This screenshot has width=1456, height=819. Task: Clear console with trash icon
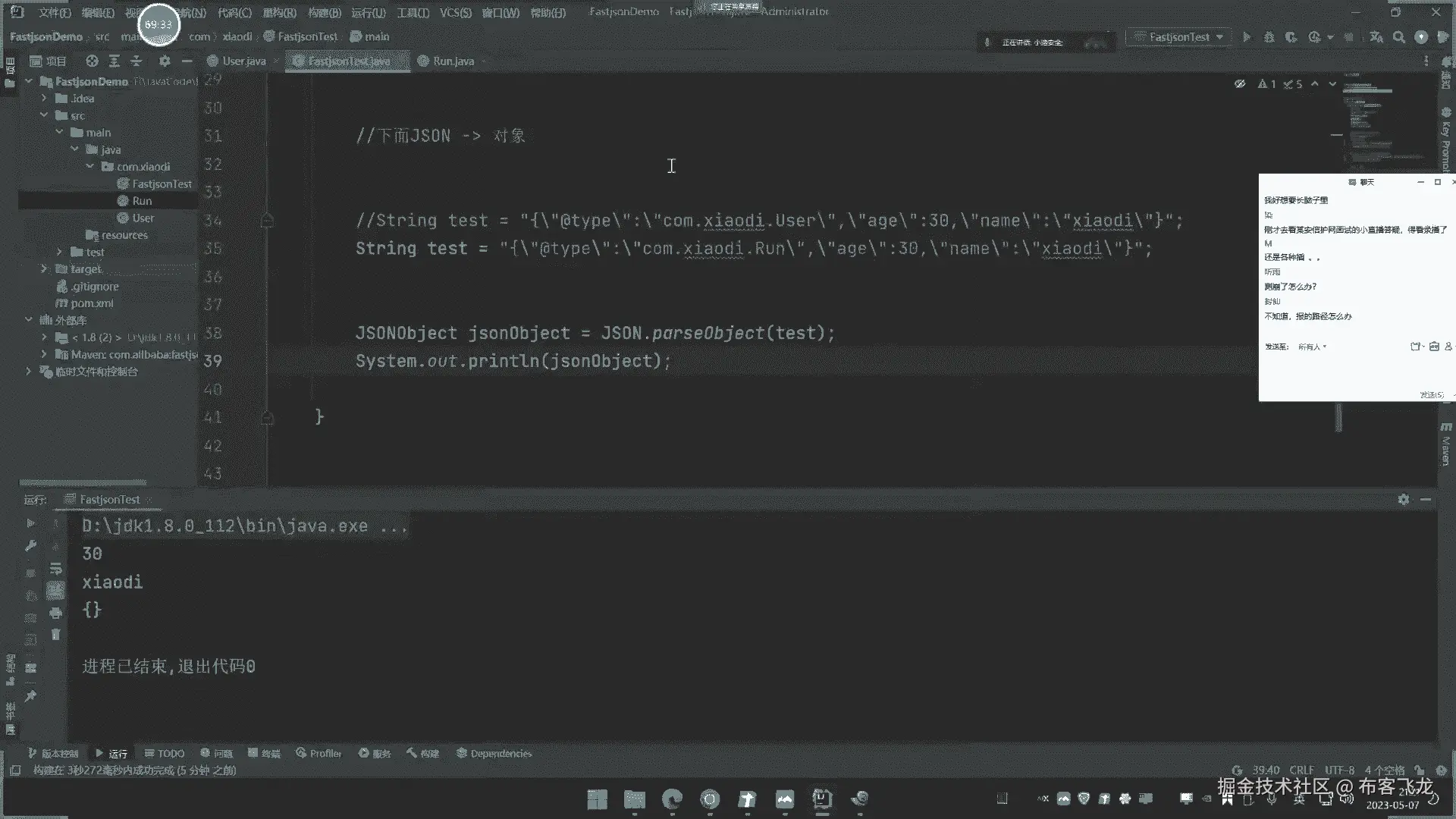[x=55, y=635]
